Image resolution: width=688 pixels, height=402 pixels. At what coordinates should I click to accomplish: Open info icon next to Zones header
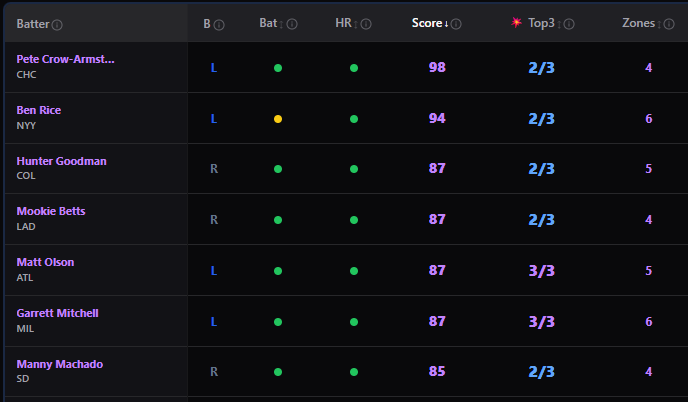pyautogui.click(x=669, y=24)
